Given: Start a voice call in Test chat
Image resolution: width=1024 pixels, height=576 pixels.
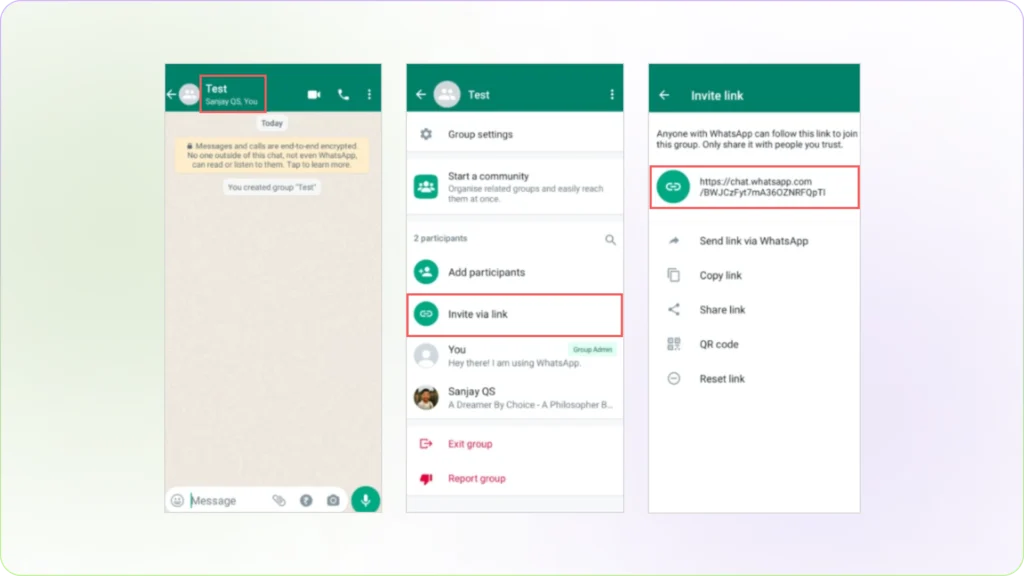Looking at the screenshot, I should [x=344, y=95].
